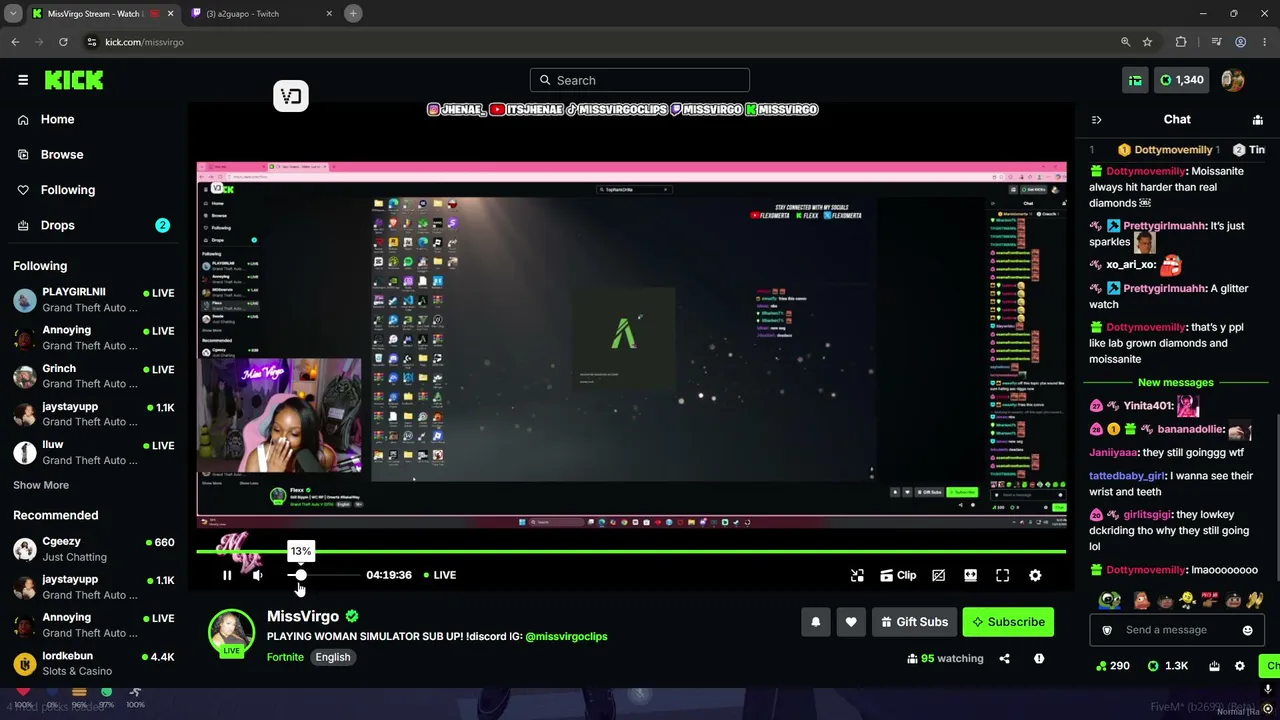Click the English language tag
The width and height of the screenshot is (1280, 720).
pyautogui.click(x=333, y=657)
